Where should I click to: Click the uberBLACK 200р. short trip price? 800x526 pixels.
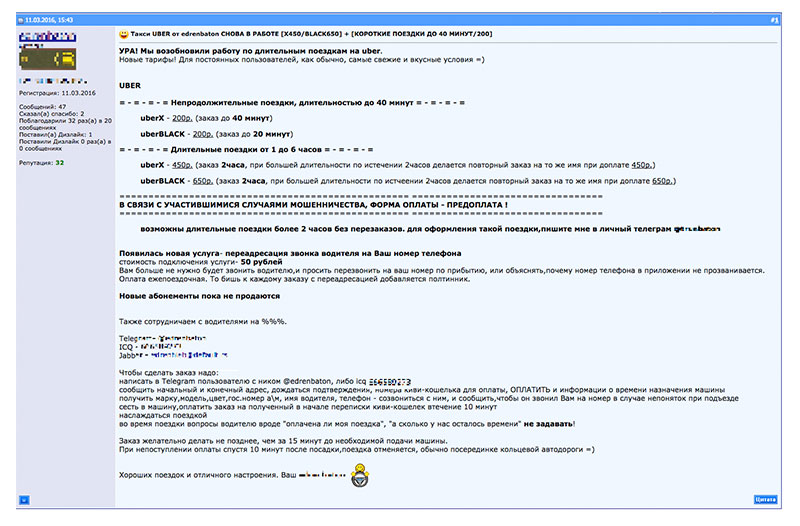coord(203,133)
